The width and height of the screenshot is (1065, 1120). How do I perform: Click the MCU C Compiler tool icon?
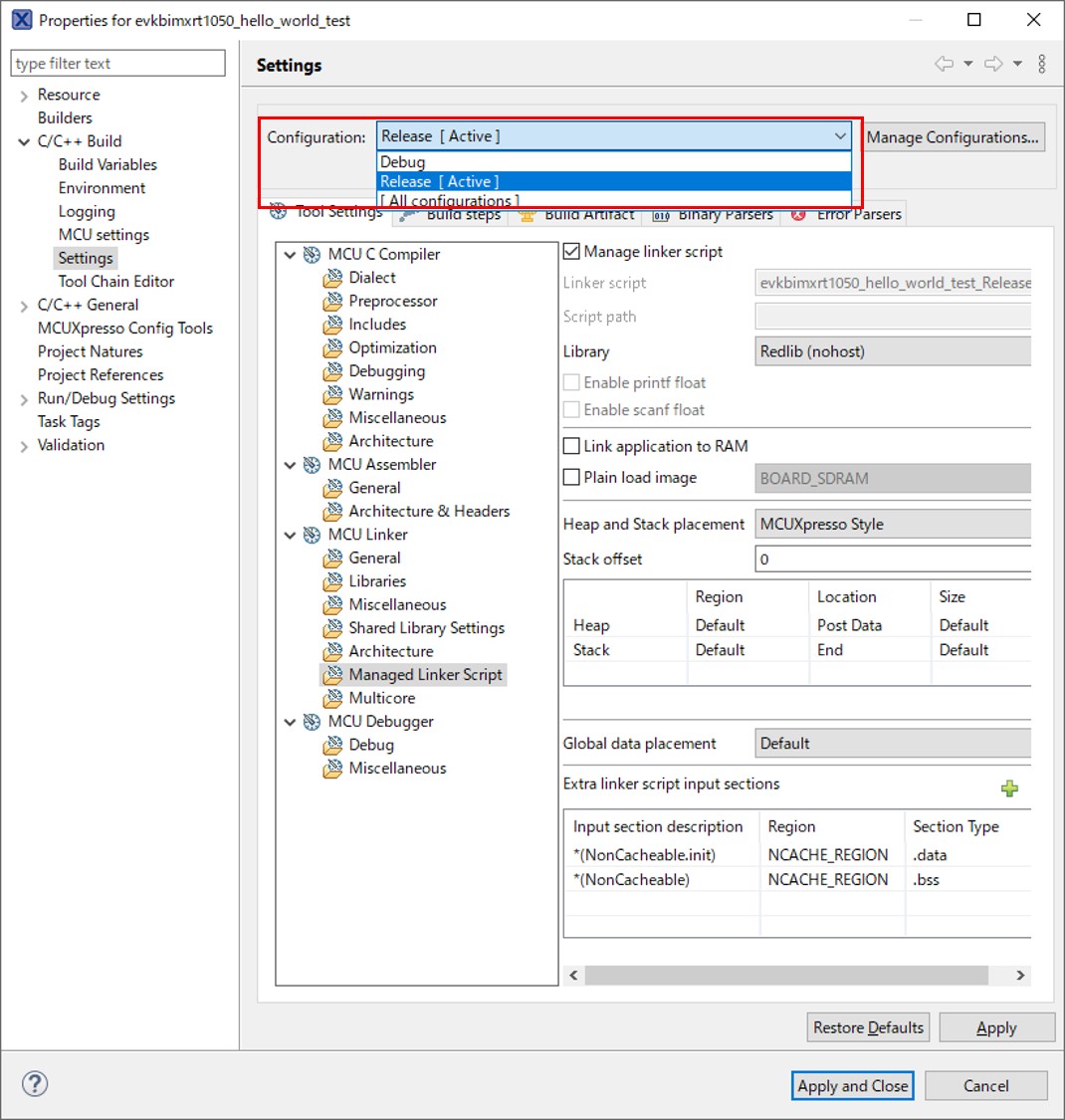[x=313, y=255]
